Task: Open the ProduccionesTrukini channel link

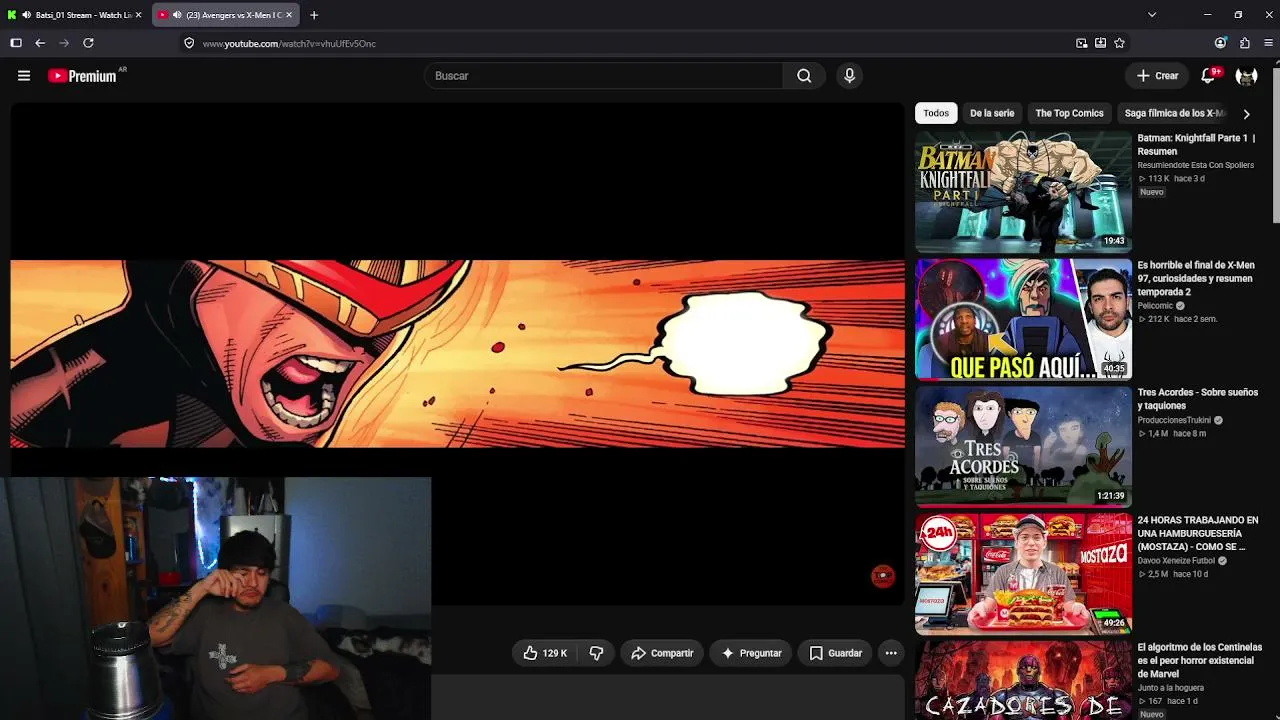Action: [1174, 420]
